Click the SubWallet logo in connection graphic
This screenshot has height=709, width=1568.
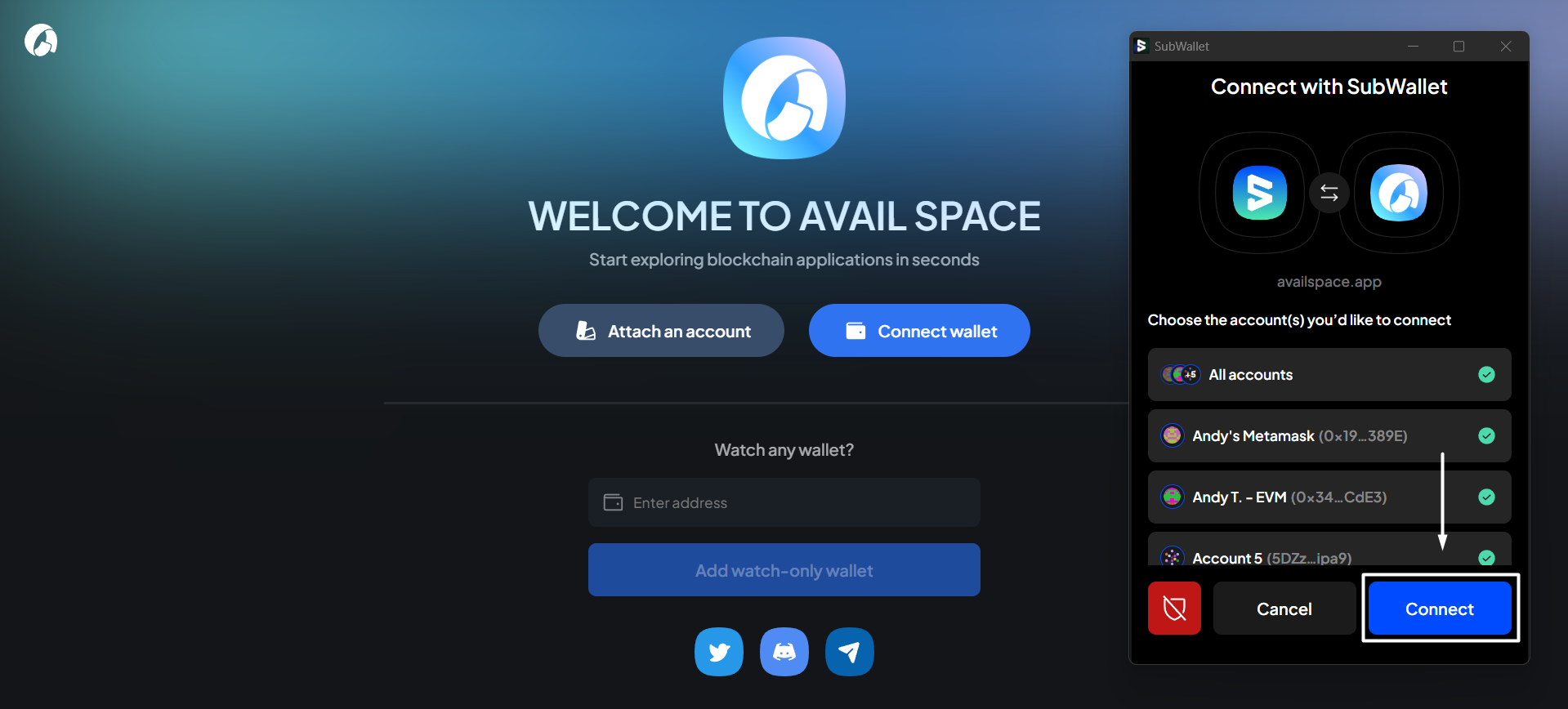(1260, 193)
